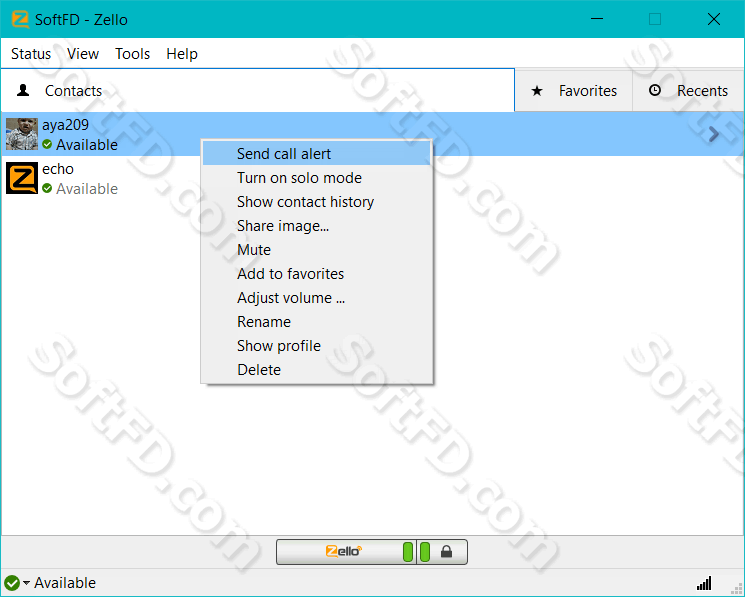Switch to the Contacts tab
The width and height of the screenshot is (745, 597).
tap(258, 90)
